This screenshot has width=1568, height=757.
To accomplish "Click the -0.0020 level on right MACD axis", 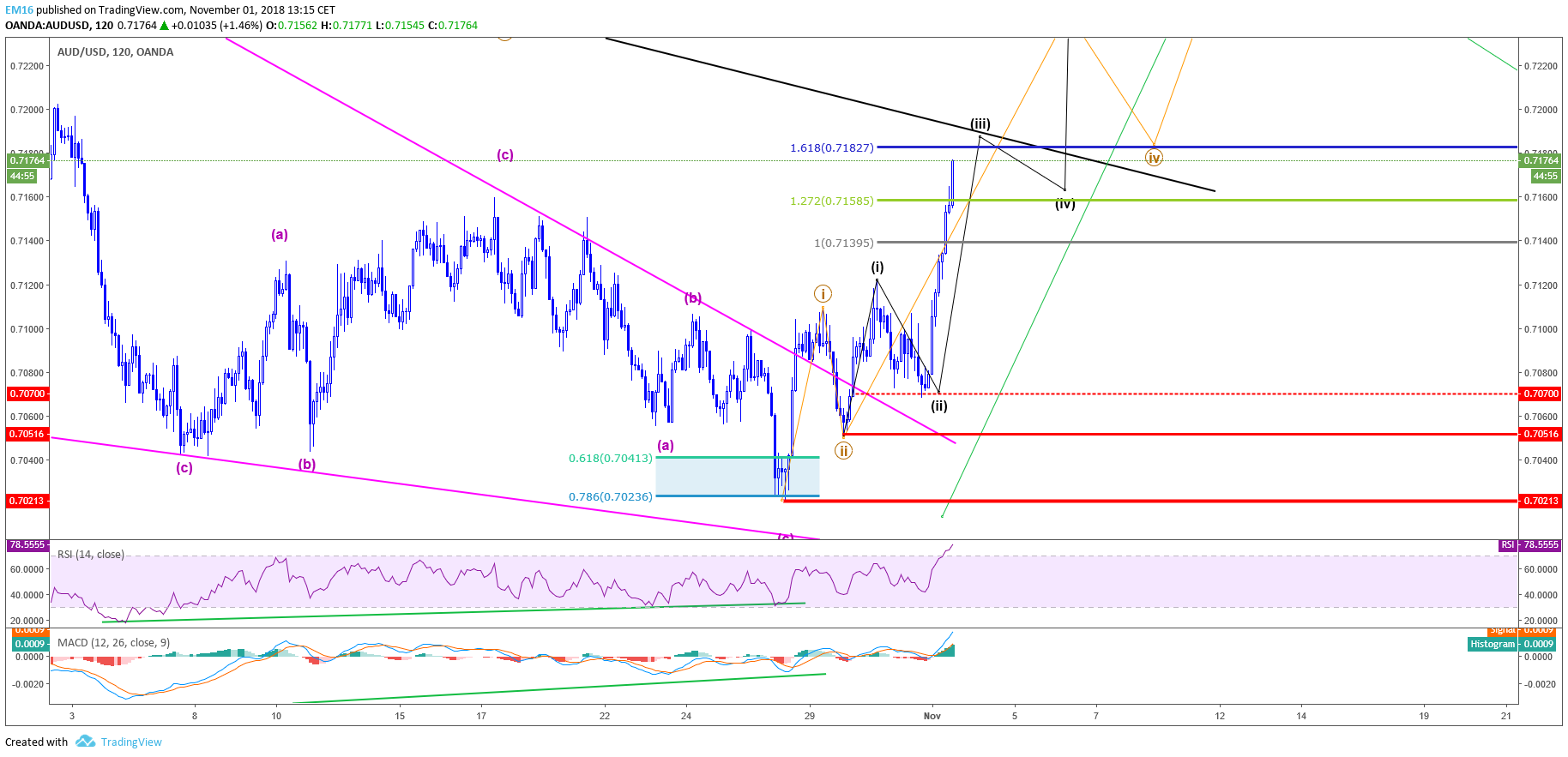I will point(1539,684).
